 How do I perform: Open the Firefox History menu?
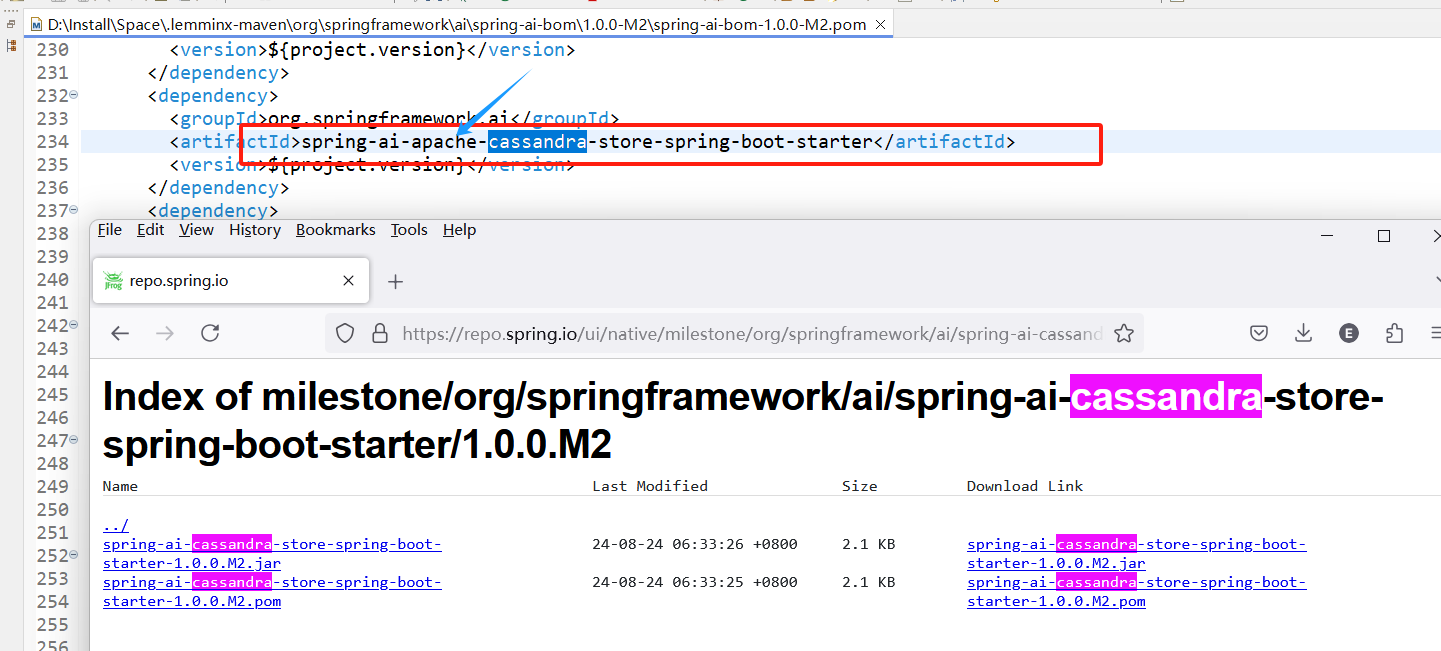[255, 230]
